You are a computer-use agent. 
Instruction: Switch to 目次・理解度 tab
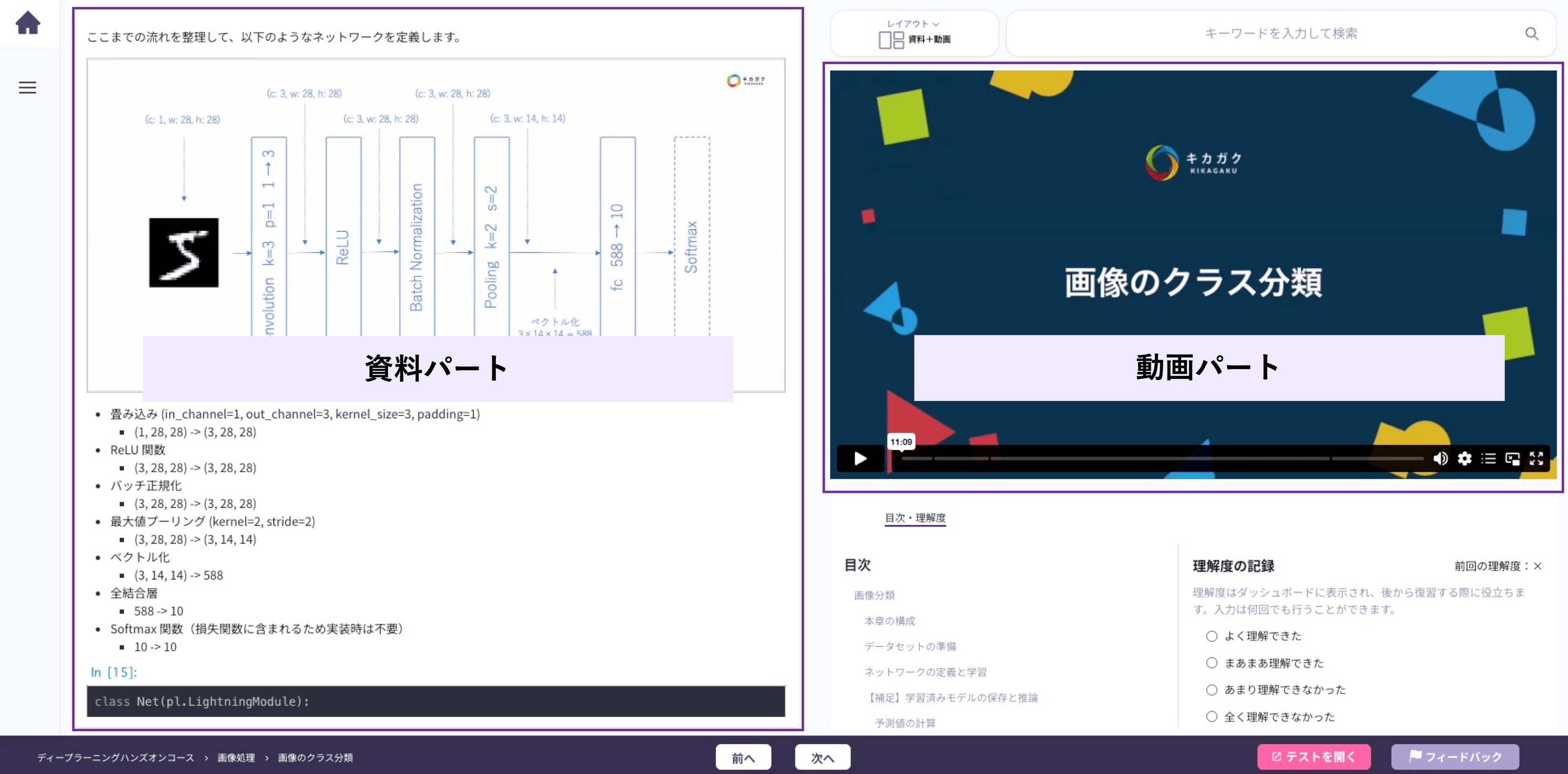915,518
